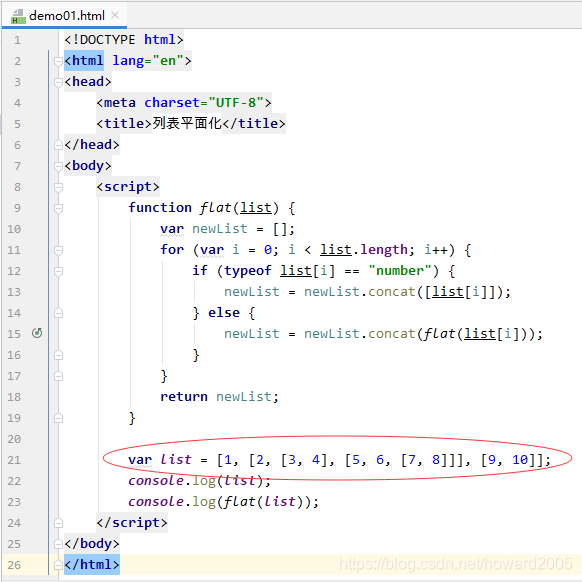Toggle the fold end marker on line 16
Image resolution: width=582 pixels, height=582 pixels.
click(58, 355)
